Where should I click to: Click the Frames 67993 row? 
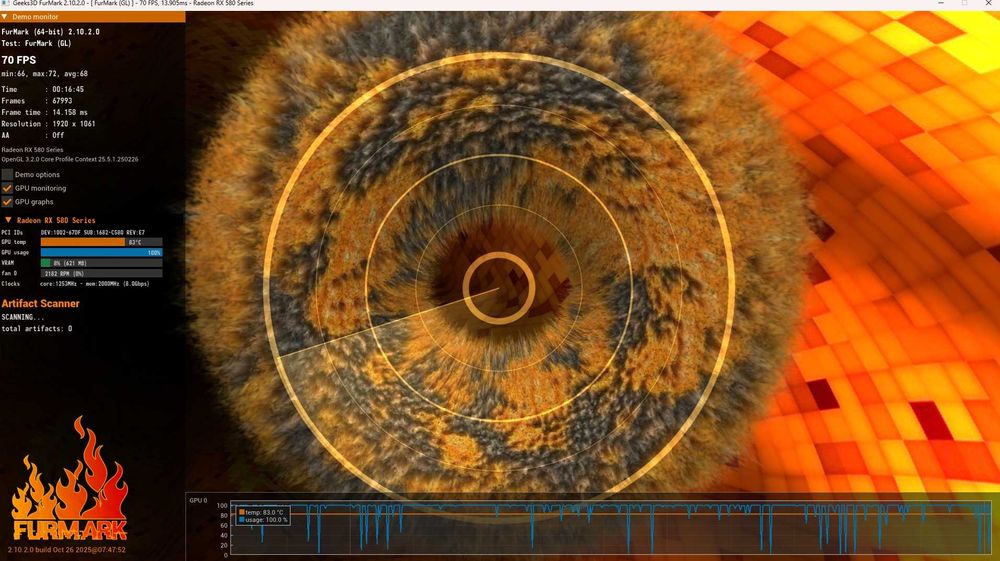click(x=36, y=101)
